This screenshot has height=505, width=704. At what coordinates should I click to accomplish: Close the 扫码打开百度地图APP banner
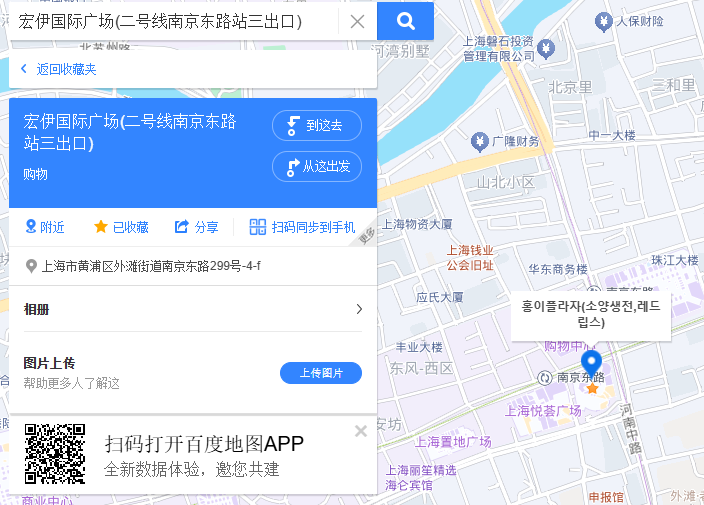coord(361,431)
